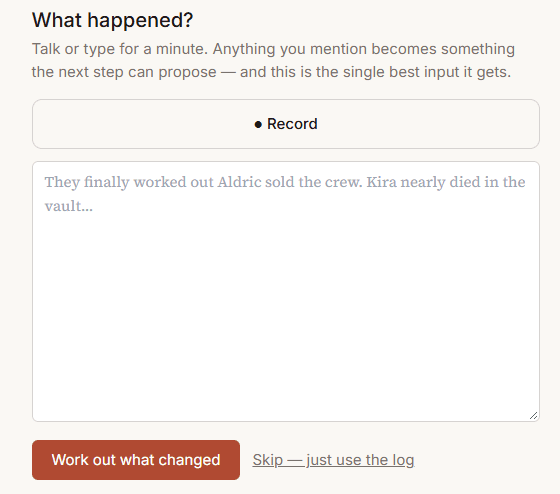Click the black record dot icon

point(258,125)
